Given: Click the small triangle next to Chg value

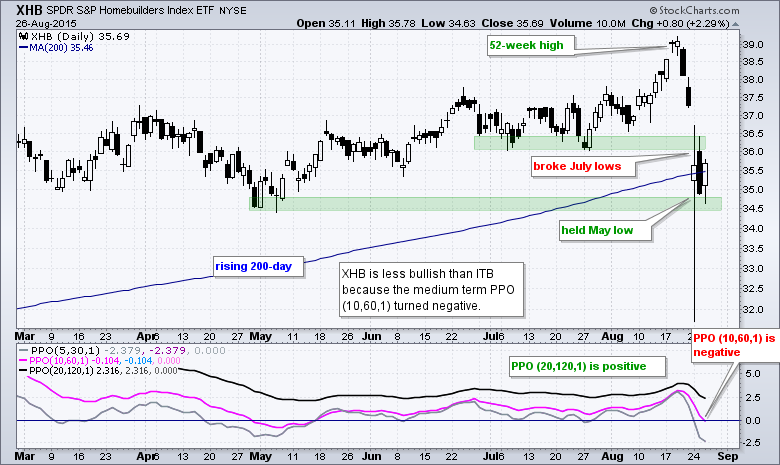Looking at the screenshot, I should [x=736, y=24].
